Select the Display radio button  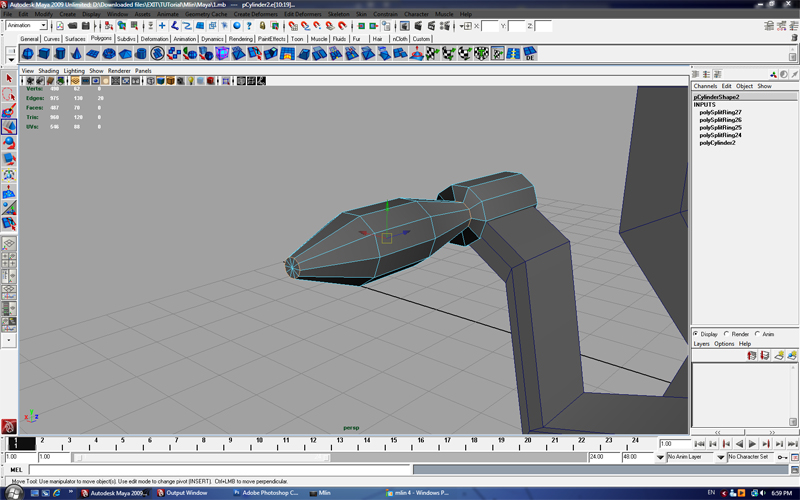click(696, 334)
